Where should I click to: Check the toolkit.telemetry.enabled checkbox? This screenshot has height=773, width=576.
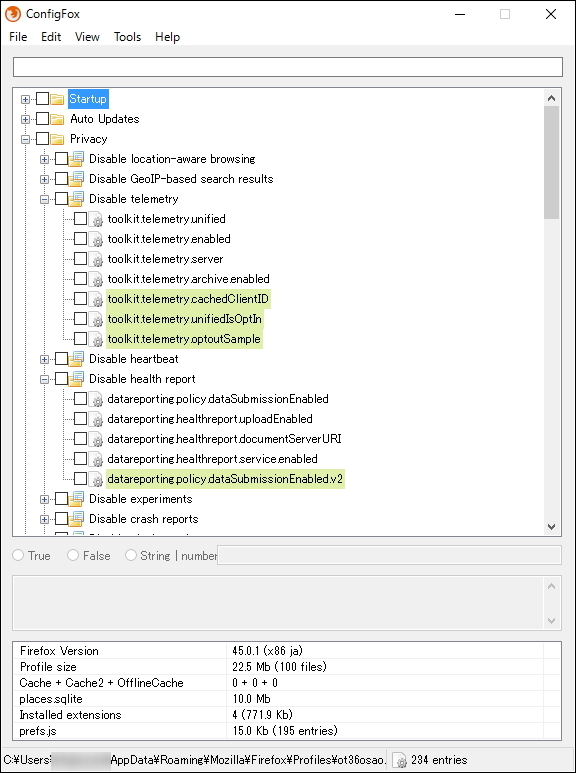click(x=80, y=239)
